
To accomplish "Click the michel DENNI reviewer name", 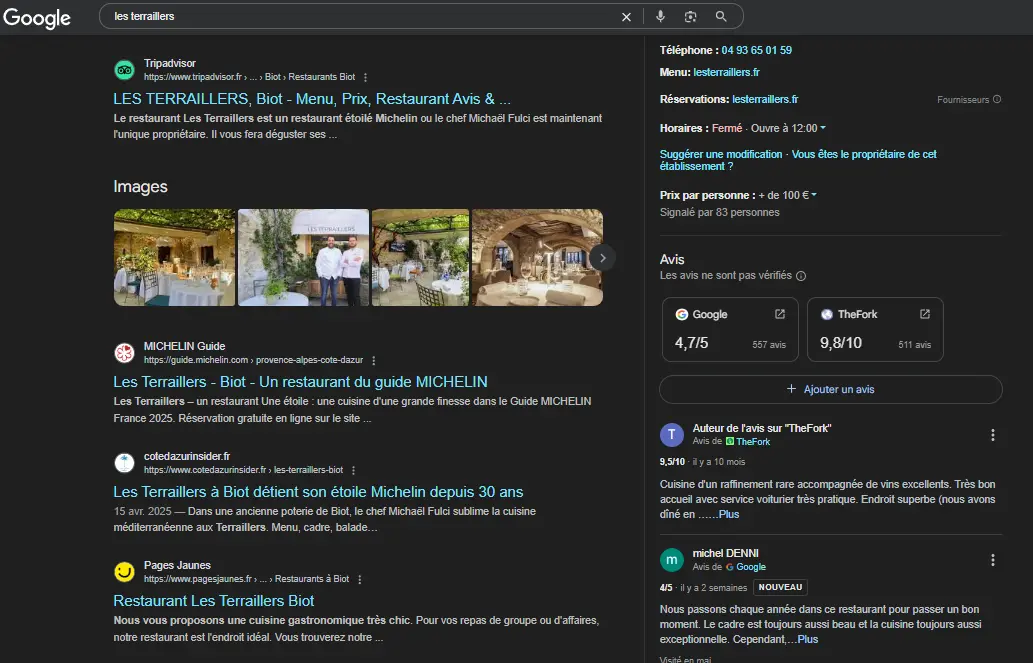I will (725, 554).
